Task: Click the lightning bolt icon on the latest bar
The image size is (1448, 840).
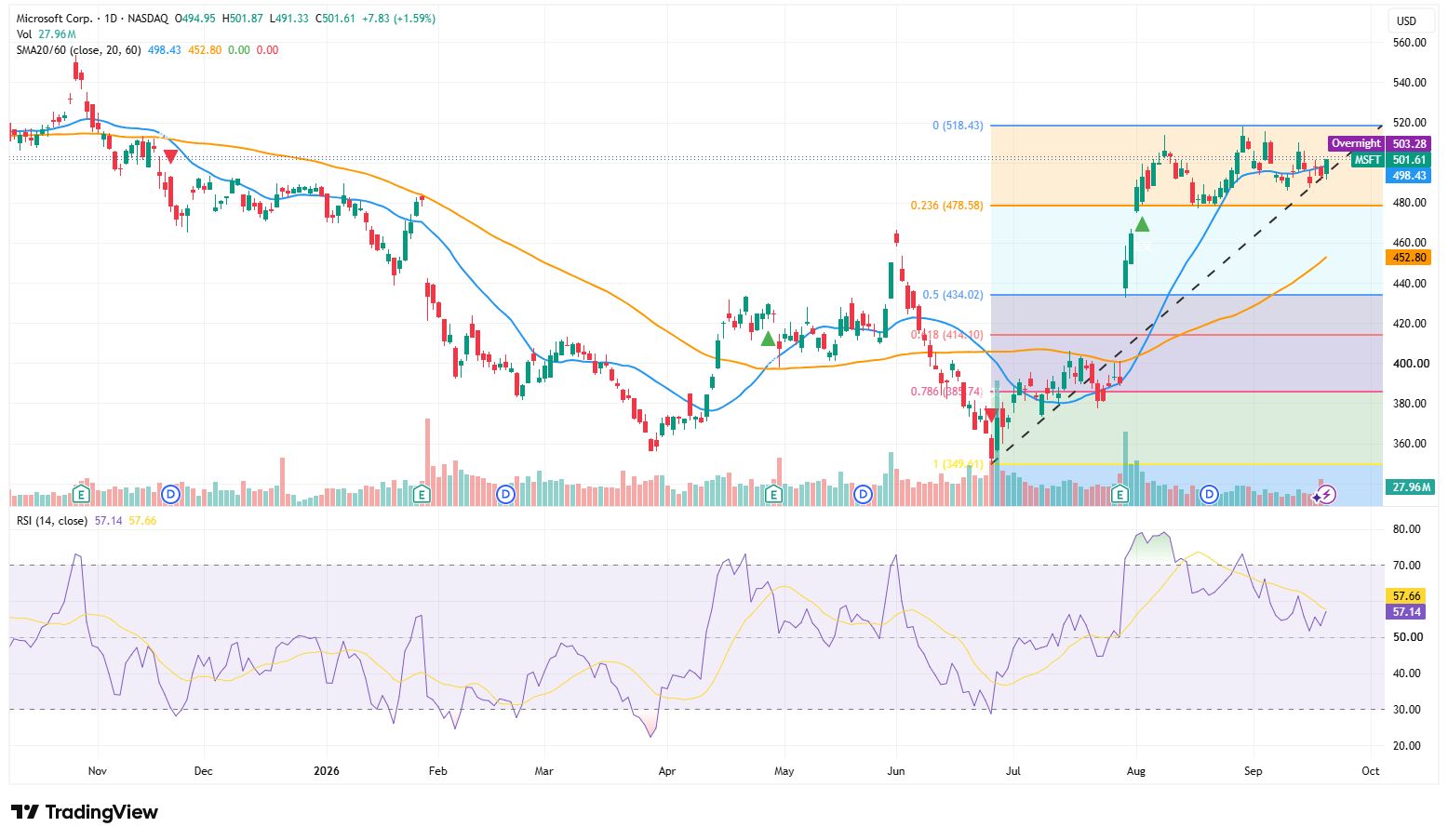Action: pyautogui.click(x=1327, y=494)
